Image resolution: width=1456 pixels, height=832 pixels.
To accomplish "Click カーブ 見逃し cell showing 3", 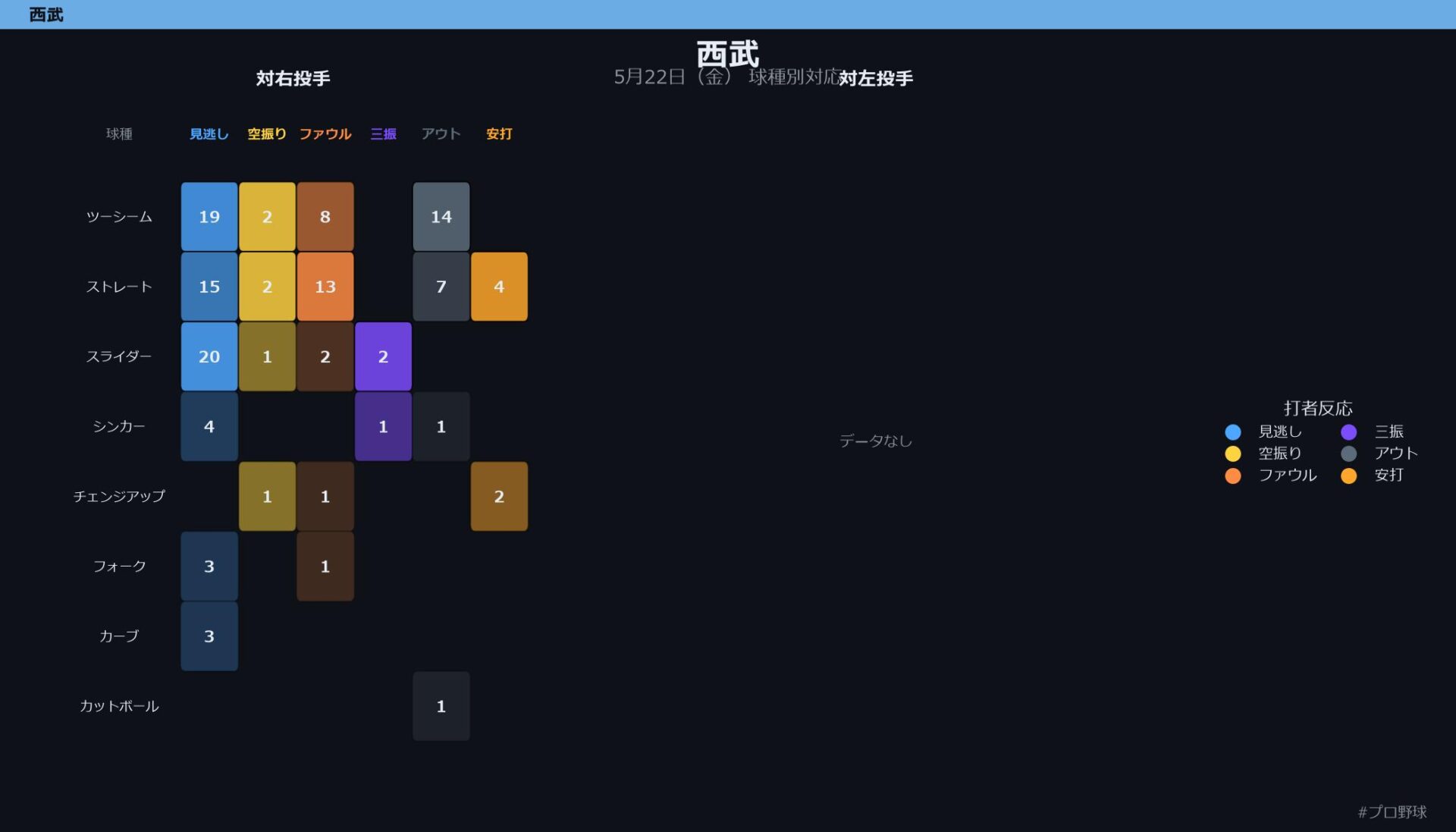I will tap(209, 636).
